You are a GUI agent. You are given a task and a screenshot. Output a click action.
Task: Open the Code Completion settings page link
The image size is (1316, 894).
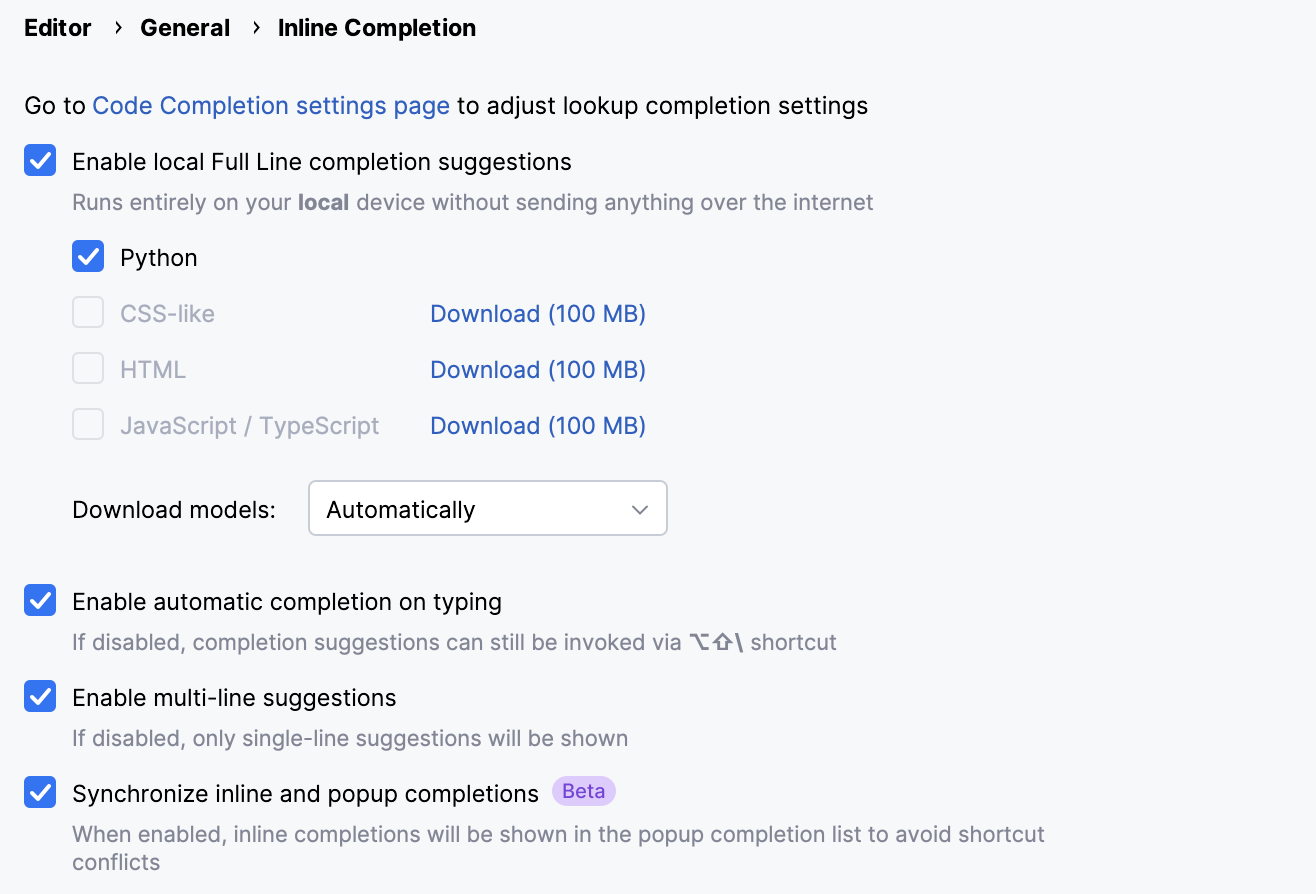coord(270,105)
